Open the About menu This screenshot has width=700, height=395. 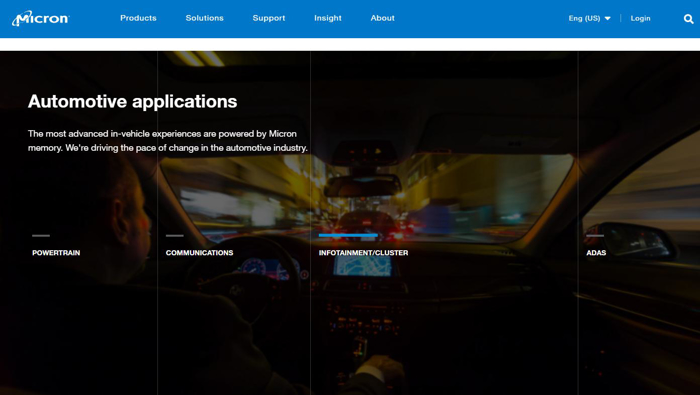[383, 18]
